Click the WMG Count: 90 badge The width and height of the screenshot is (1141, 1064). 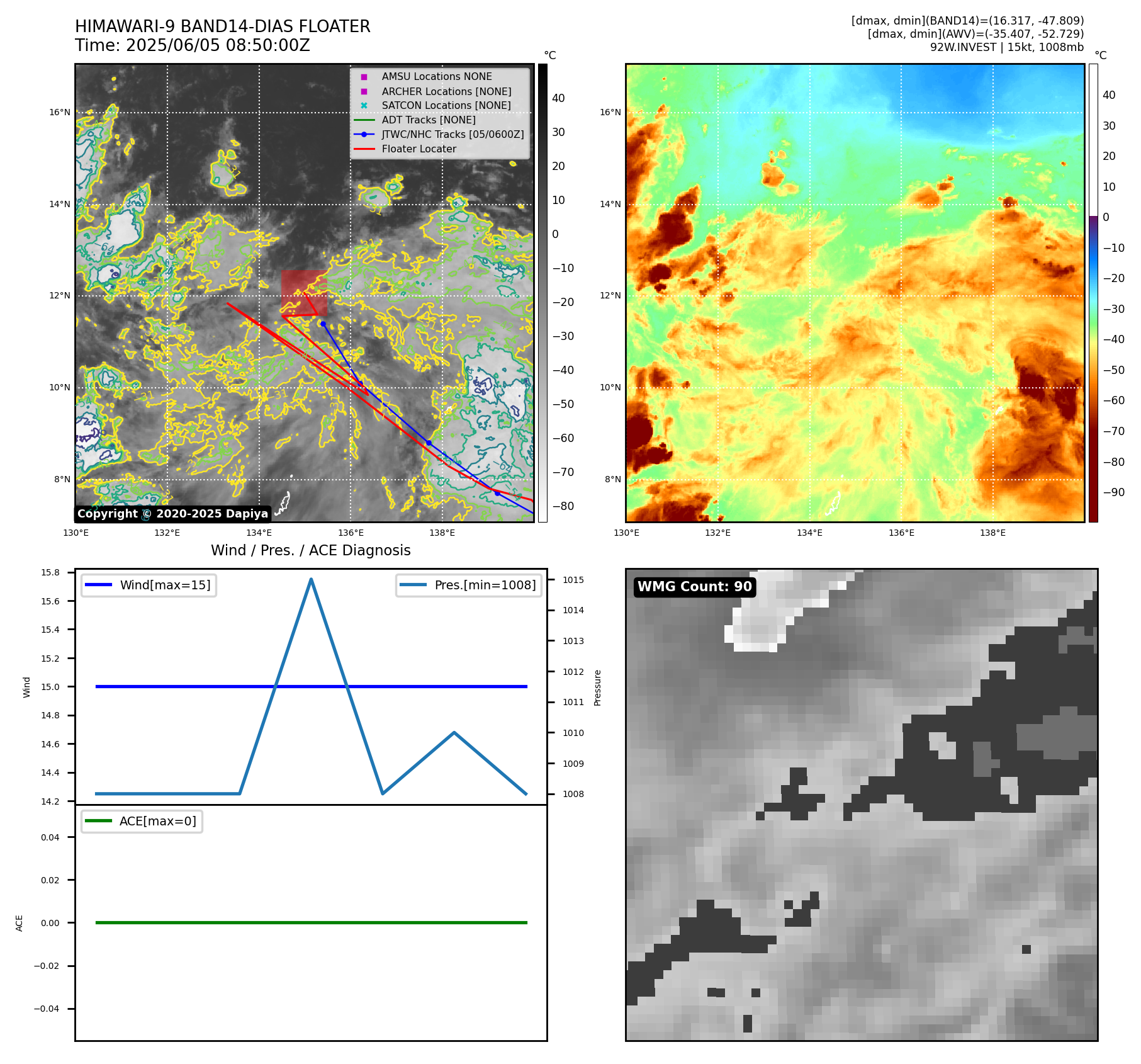pyautogui.click(x=694, y=587)
